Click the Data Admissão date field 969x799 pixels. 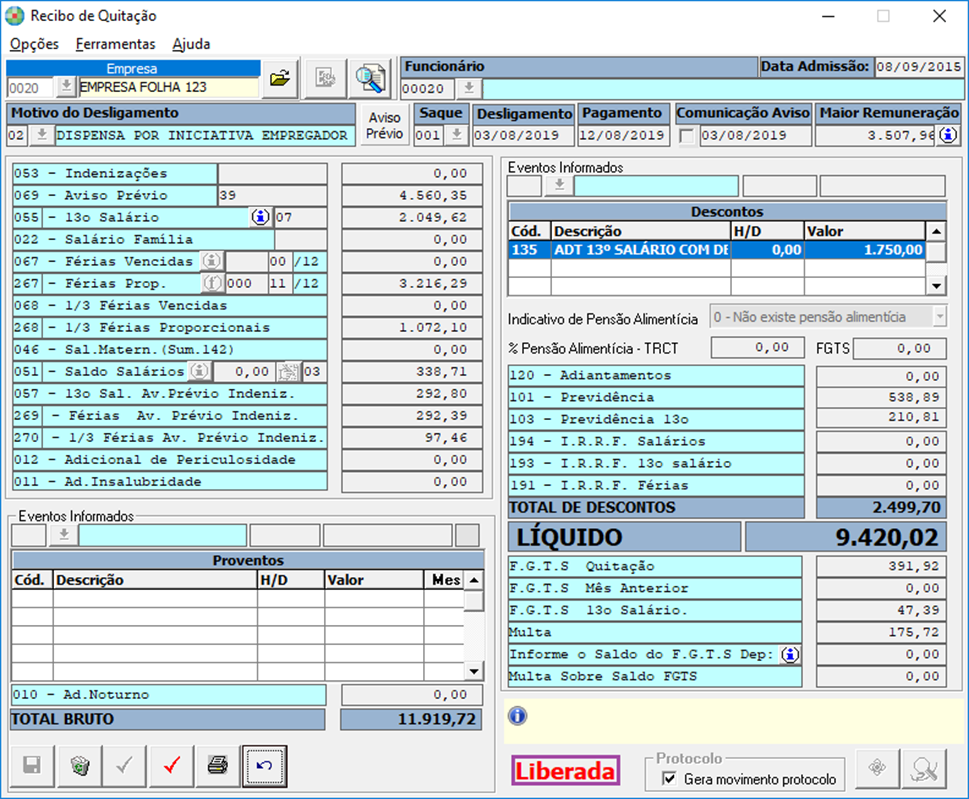point(919,67)
